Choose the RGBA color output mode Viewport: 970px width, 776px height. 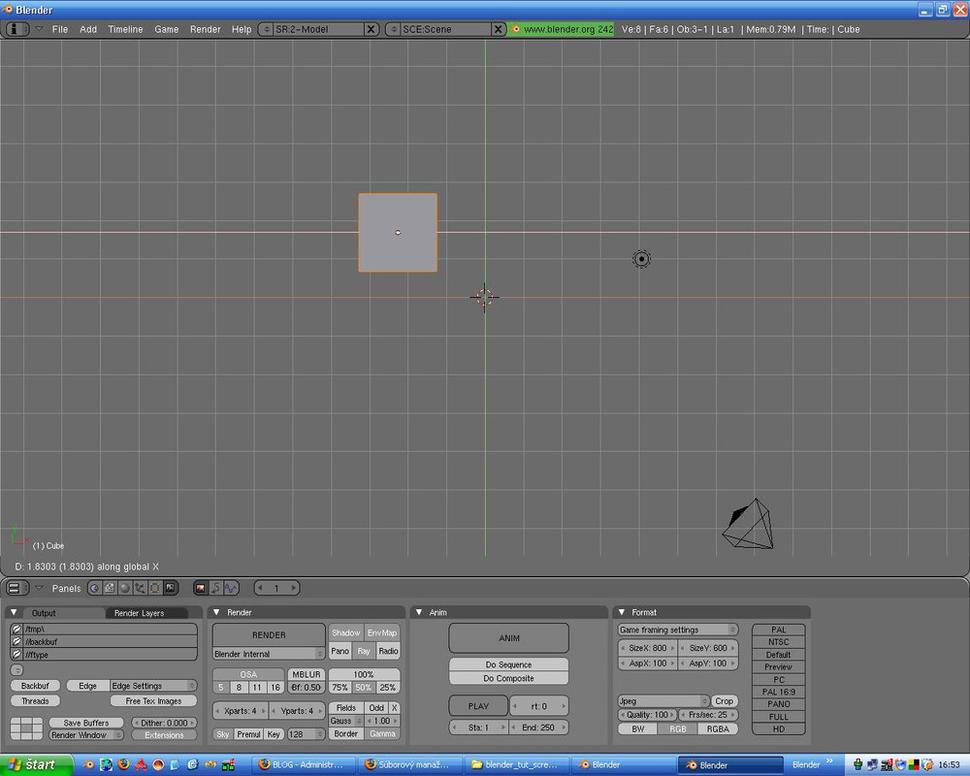718,729
